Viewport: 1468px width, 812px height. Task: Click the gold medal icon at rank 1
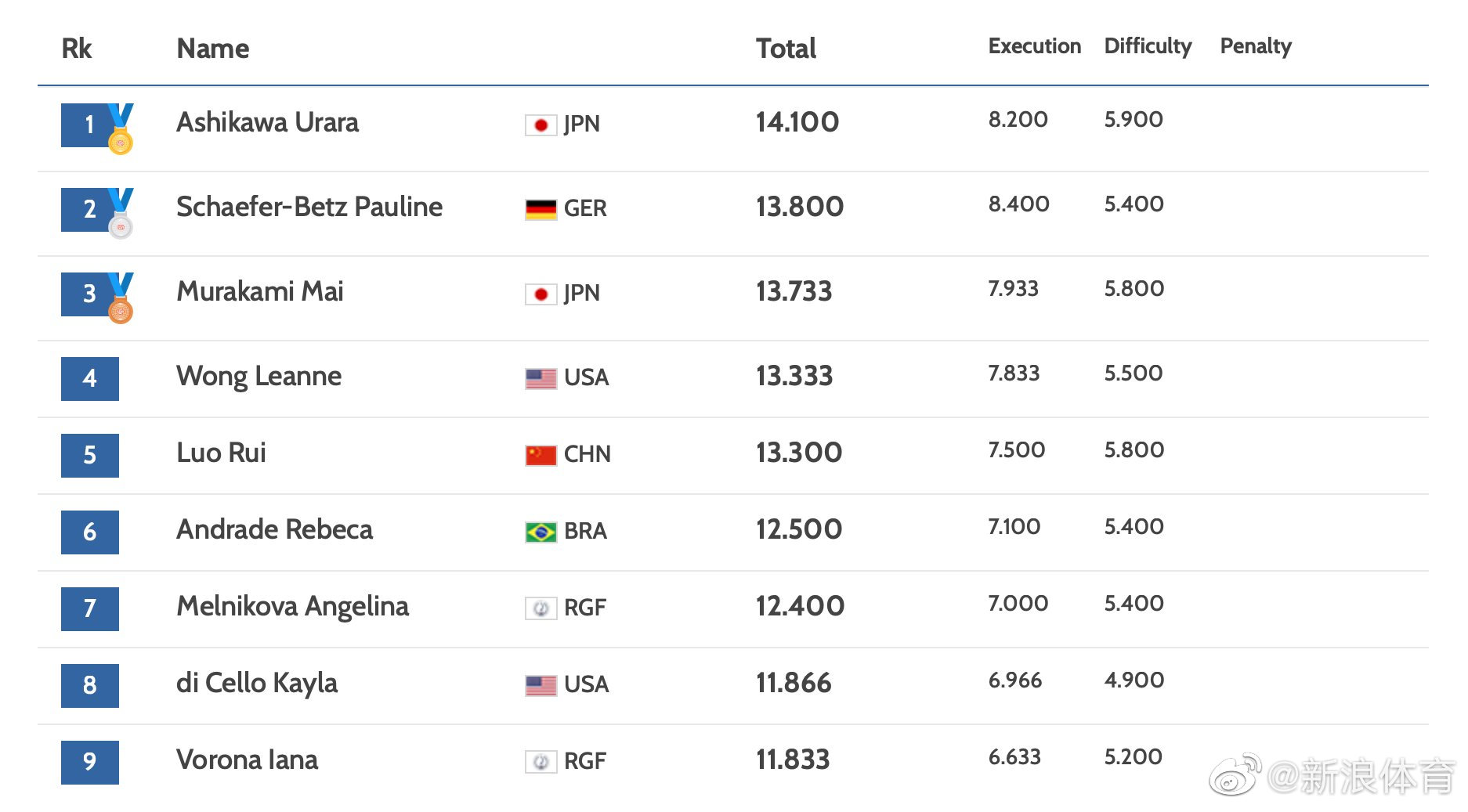121,129
